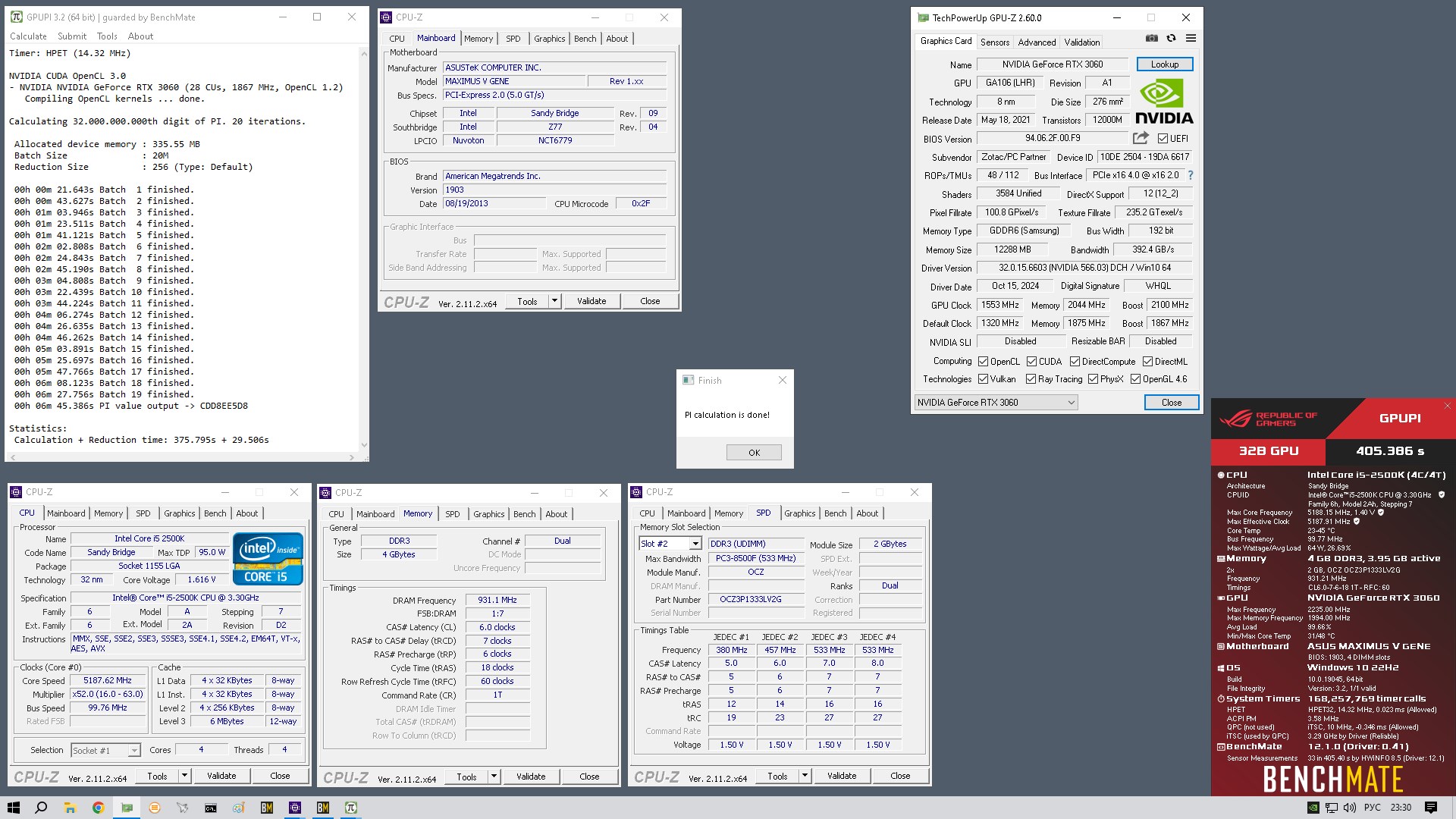Open the Slot #2 memory slot dropdown
Viewport: 1456px width, 819px height.
click(670, 544)
